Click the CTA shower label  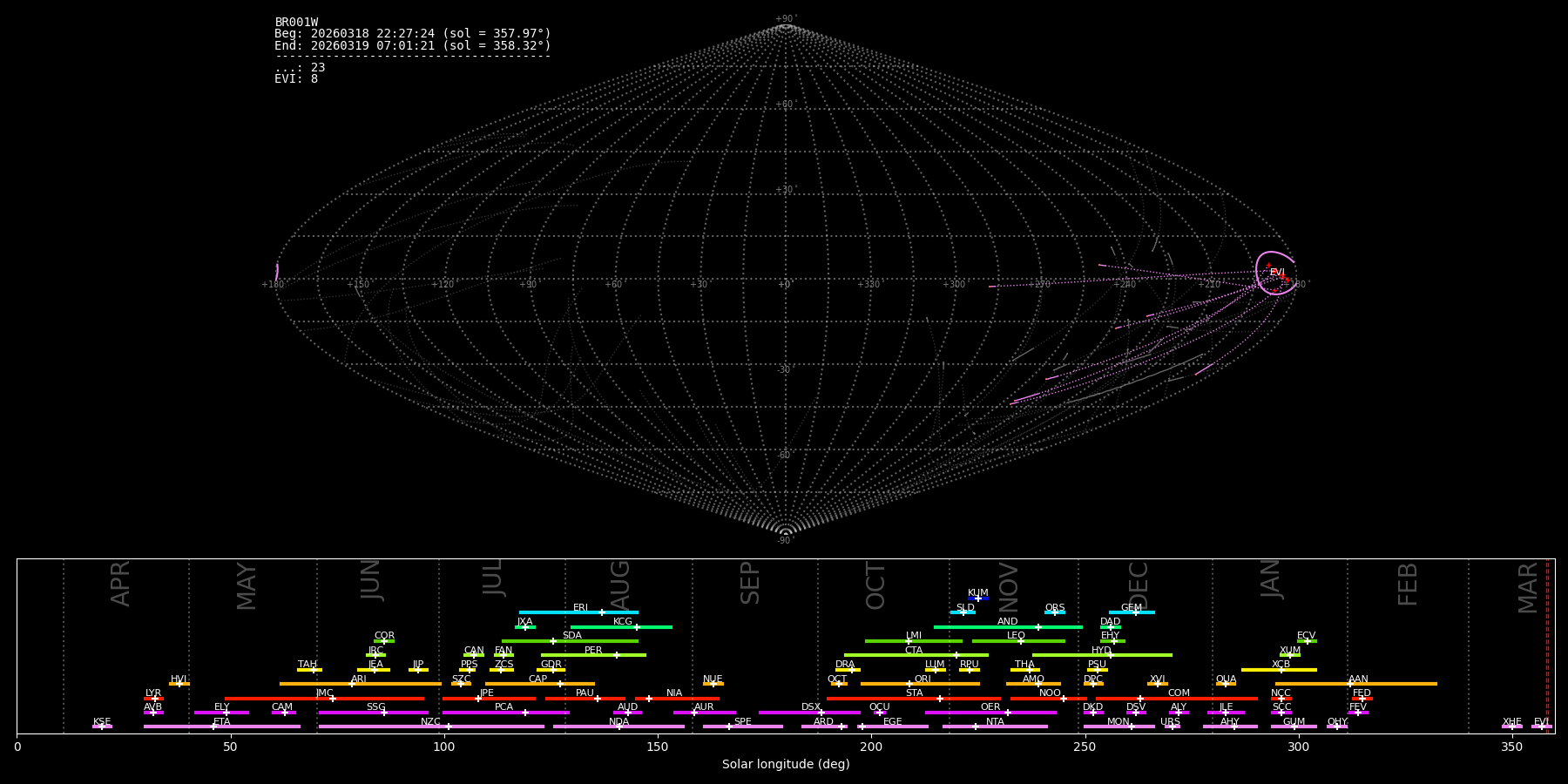913,651
